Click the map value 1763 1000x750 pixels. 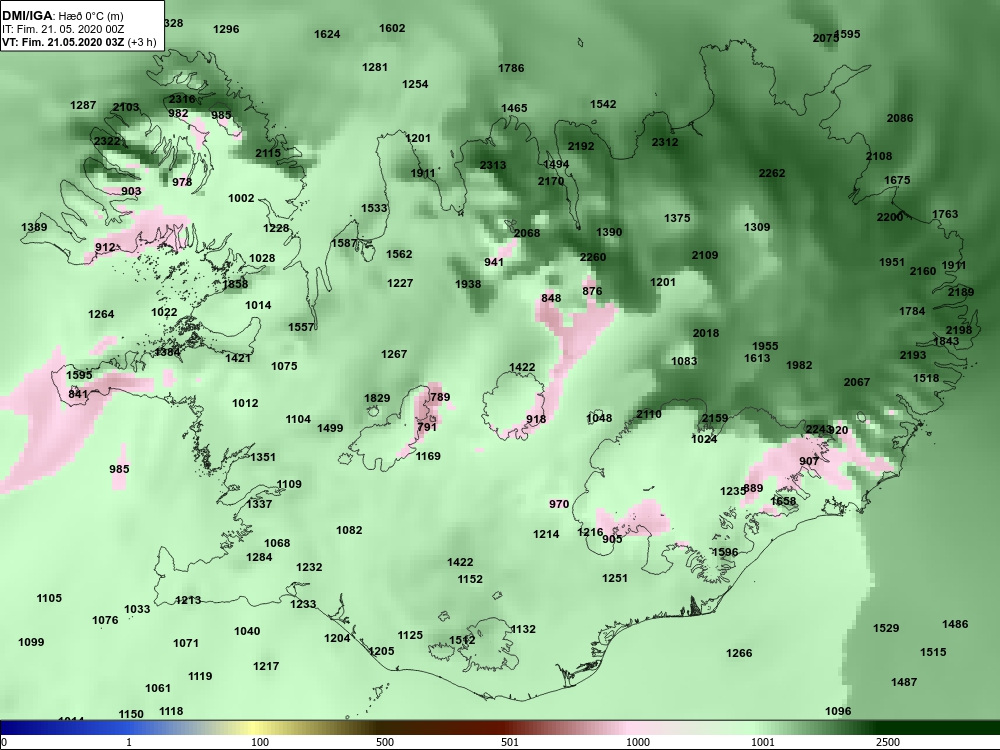coord(945,214)
